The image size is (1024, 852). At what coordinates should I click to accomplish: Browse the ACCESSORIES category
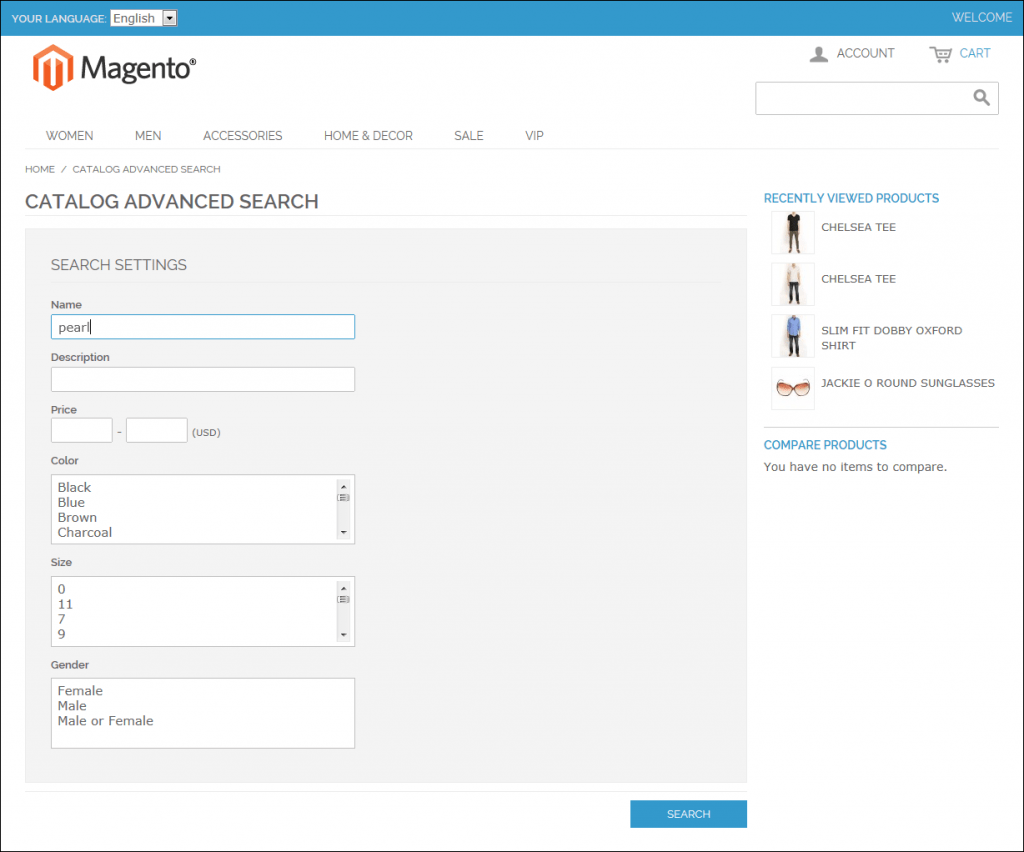click(x=242, y=135)
